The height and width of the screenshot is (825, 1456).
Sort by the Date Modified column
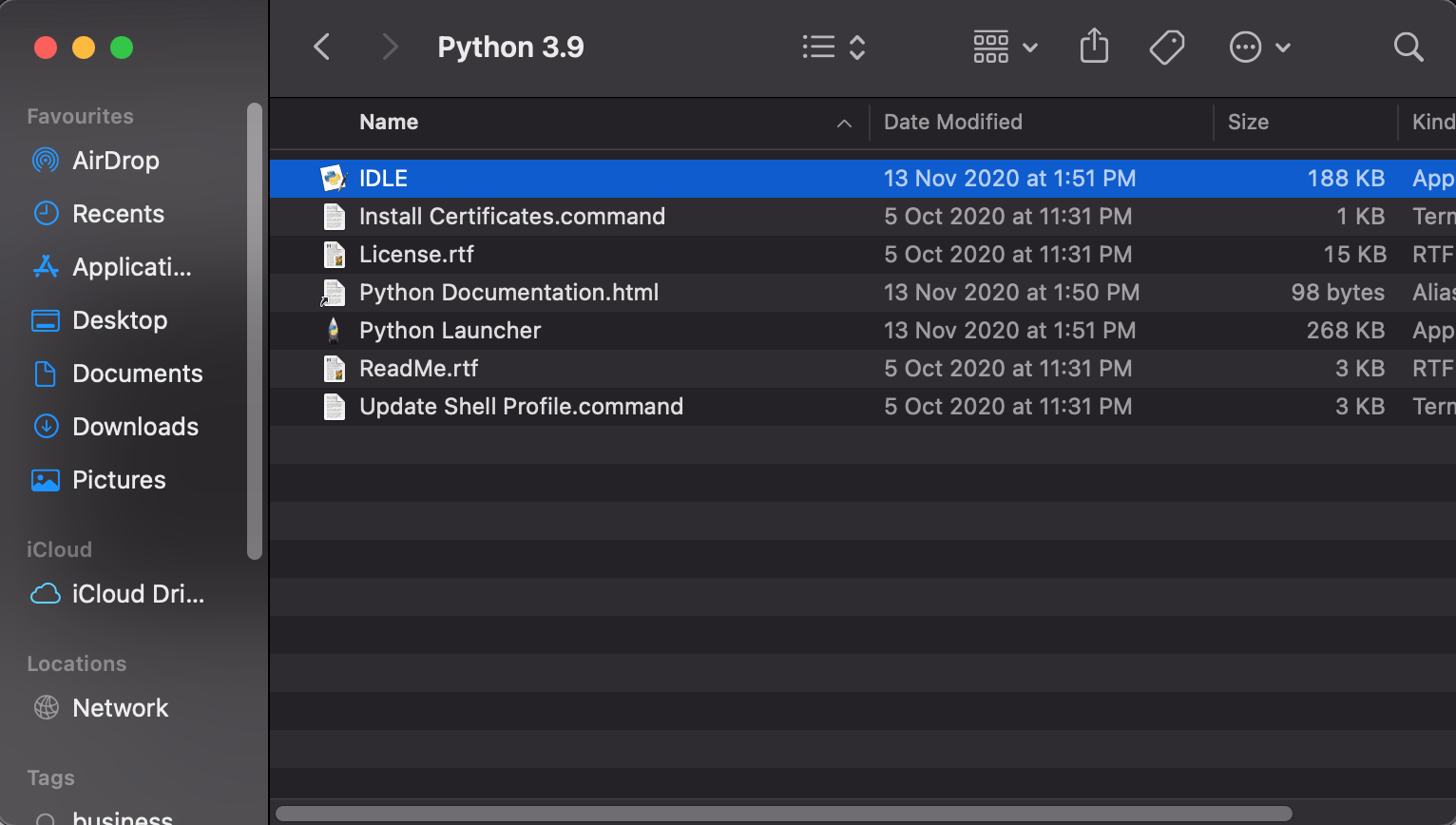click(x=952, y=122)
